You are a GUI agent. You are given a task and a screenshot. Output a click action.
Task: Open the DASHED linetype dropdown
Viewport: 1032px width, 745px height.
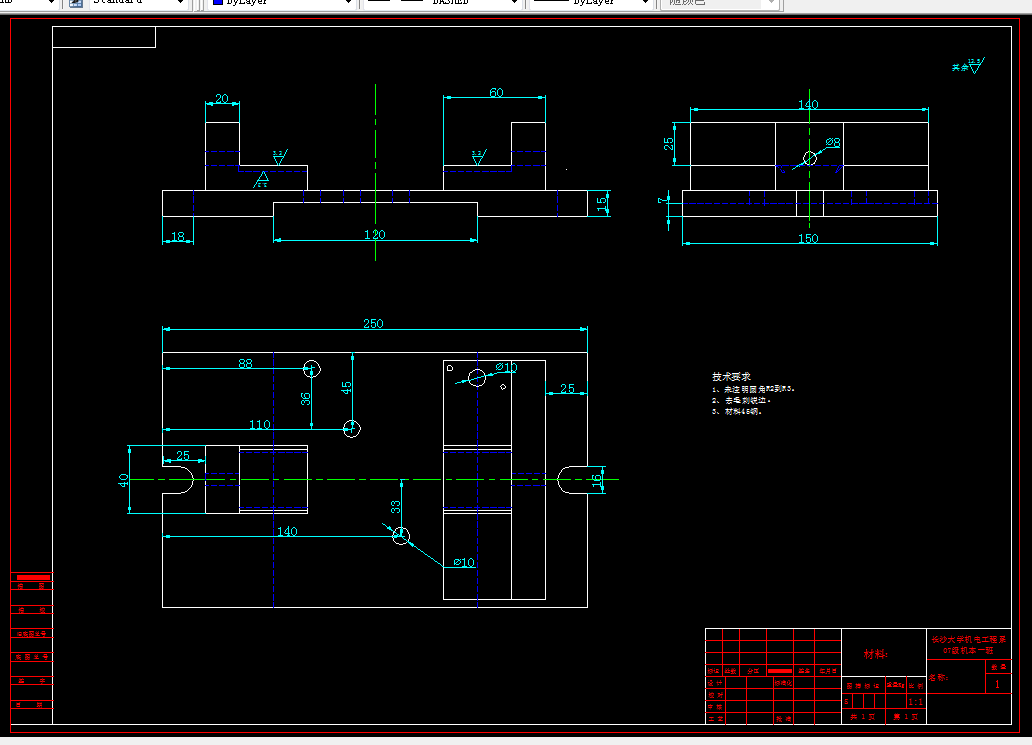coord(514,3)
